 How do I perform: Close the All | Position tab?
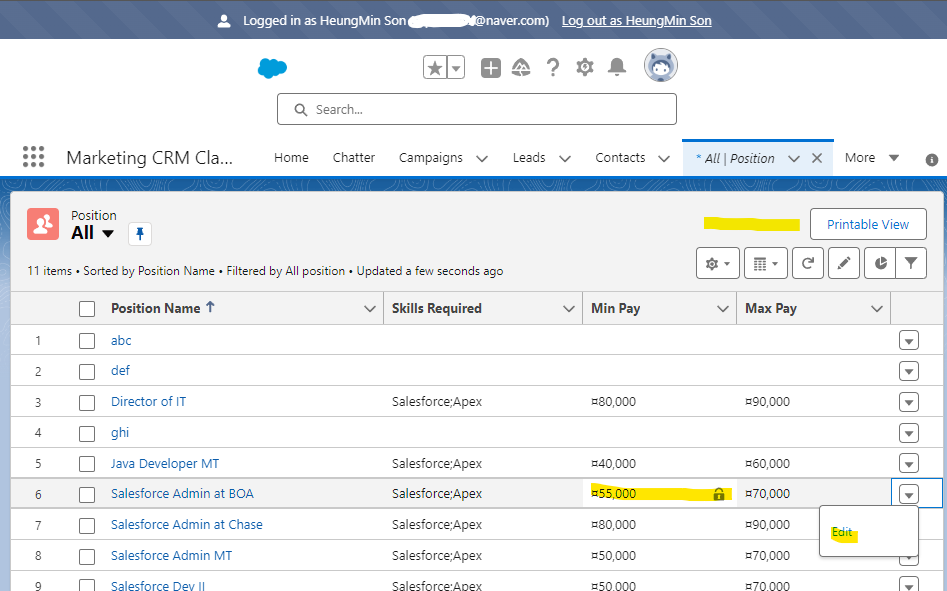[x=817, y=158]
